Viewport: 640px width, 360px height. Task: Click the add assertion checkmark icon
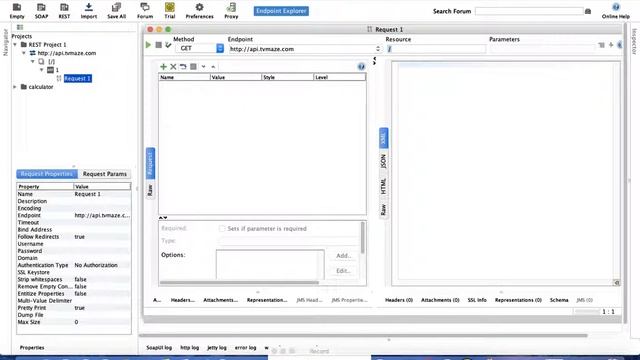pos(168,44)
